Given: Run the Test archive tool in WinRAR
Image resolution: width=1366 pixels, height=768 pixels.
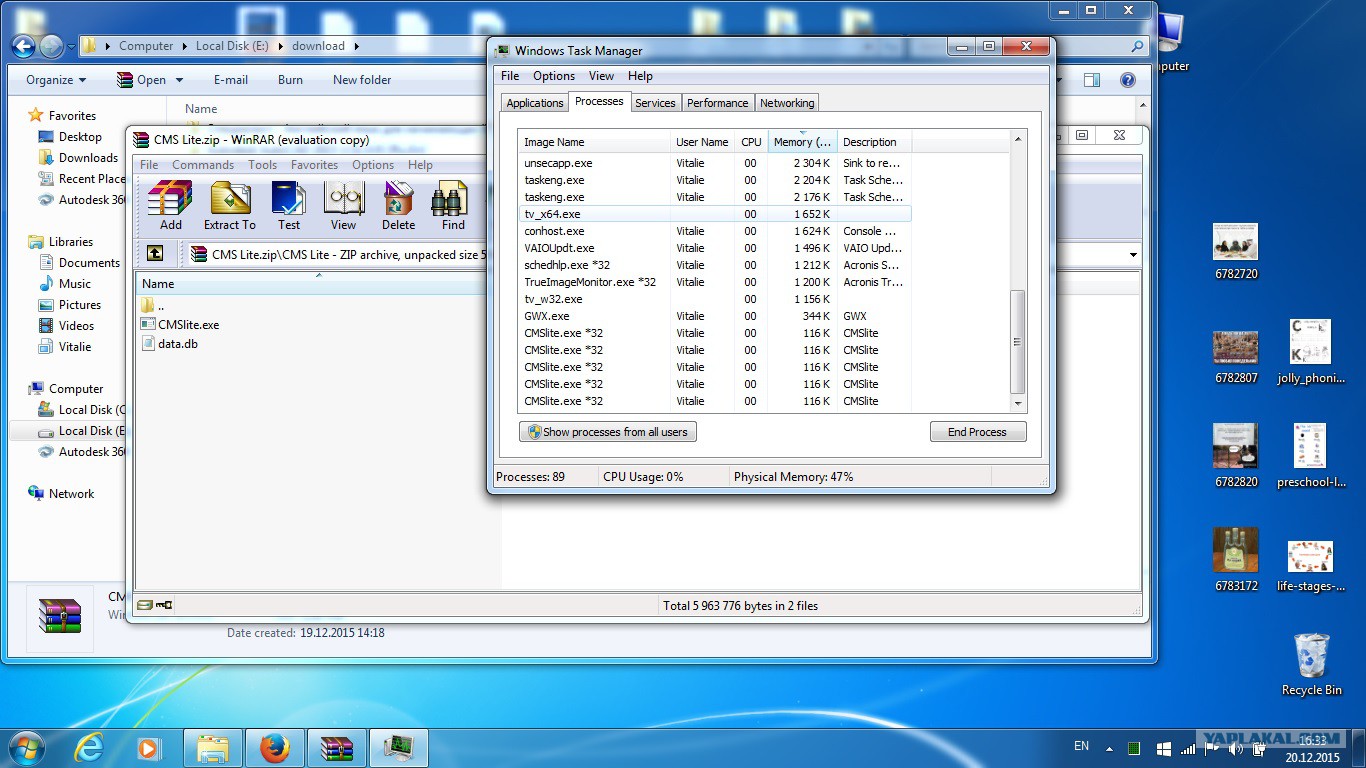Looking at the screenshot, I should click(x=289, y=207).
